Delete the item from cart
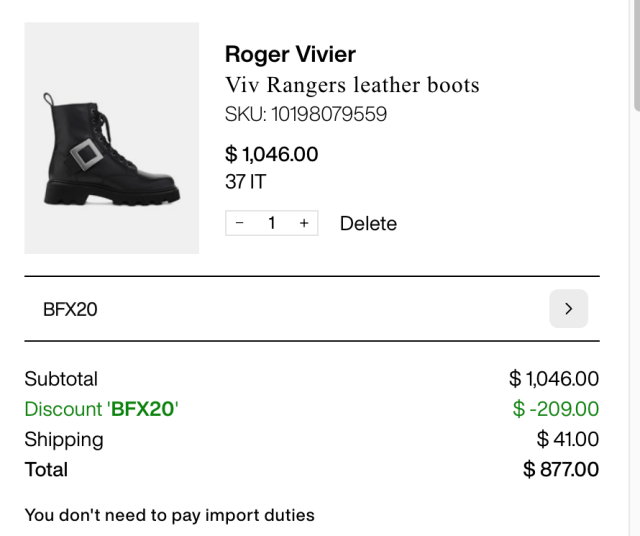The height and width of the screenshot is (536, 640). (368, 223)
